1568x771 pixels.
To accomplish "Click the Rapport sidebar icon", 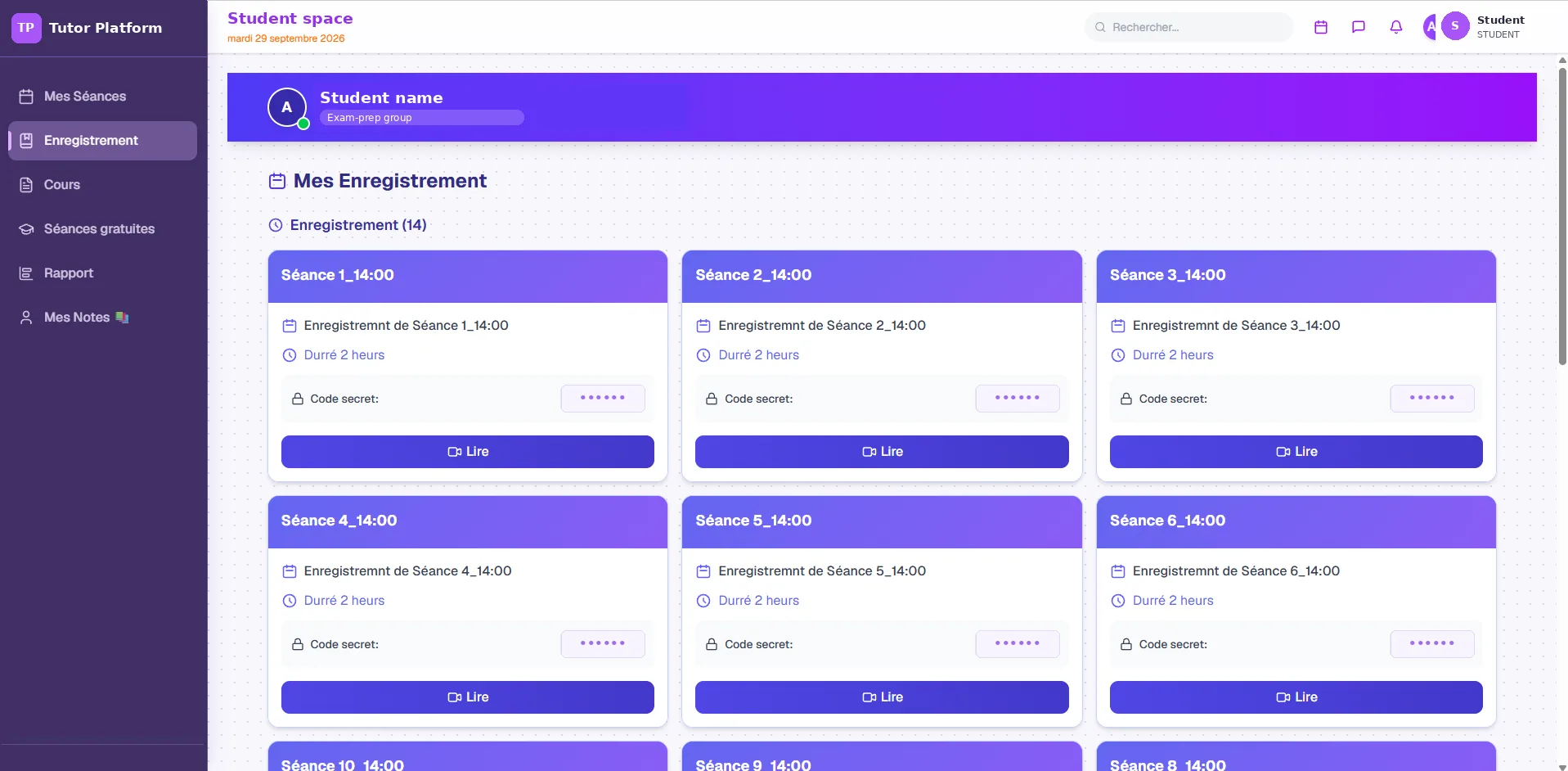I will pos(26,273).
